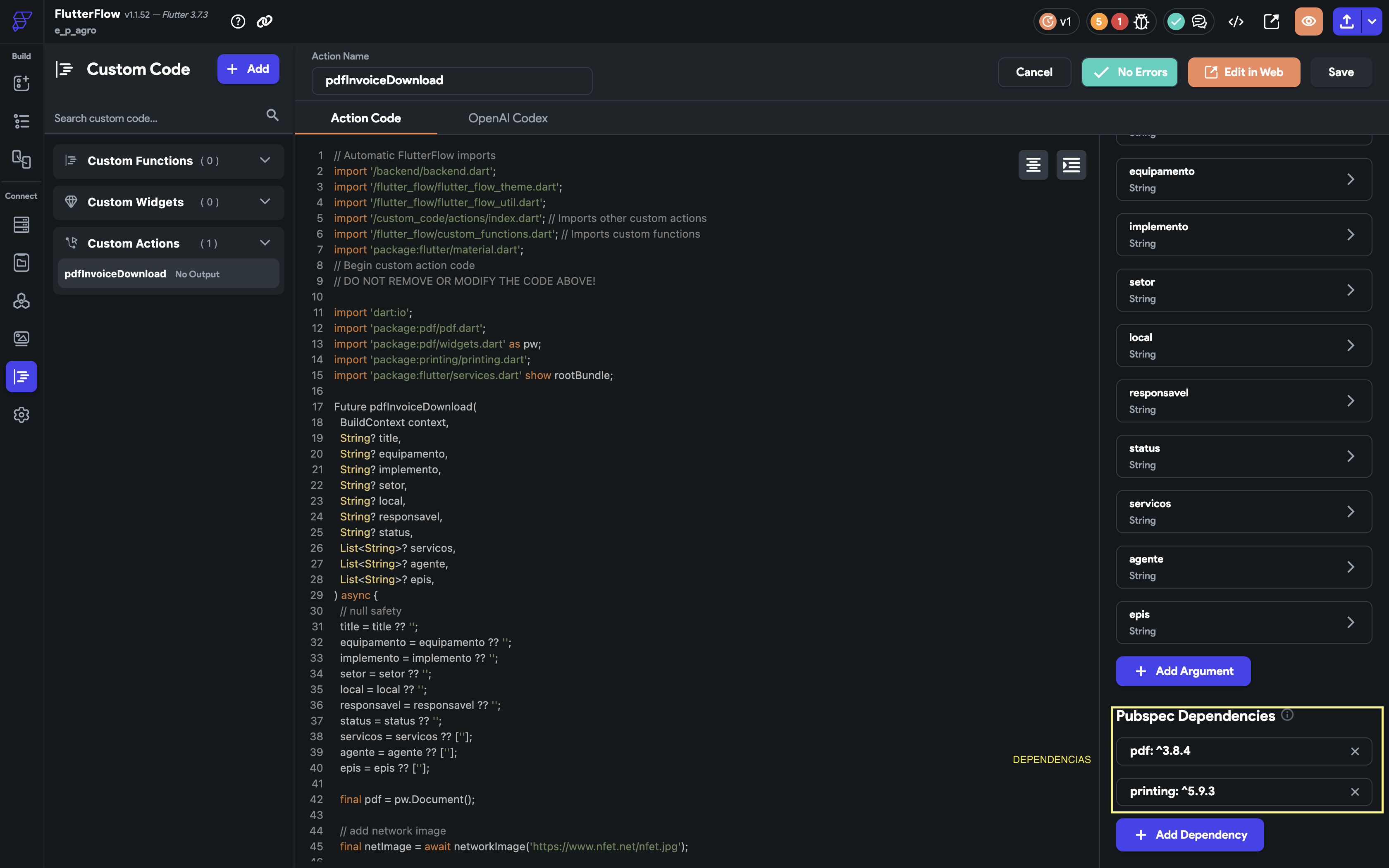
Task: Remove the pdf: ^3.8.4 dependency
Action: (1355, 751)
